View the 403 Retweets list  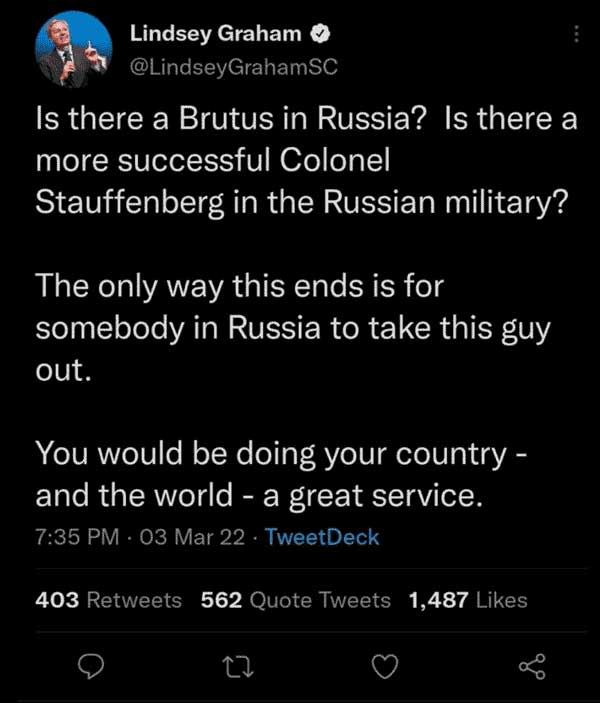[x=108, y=600]
